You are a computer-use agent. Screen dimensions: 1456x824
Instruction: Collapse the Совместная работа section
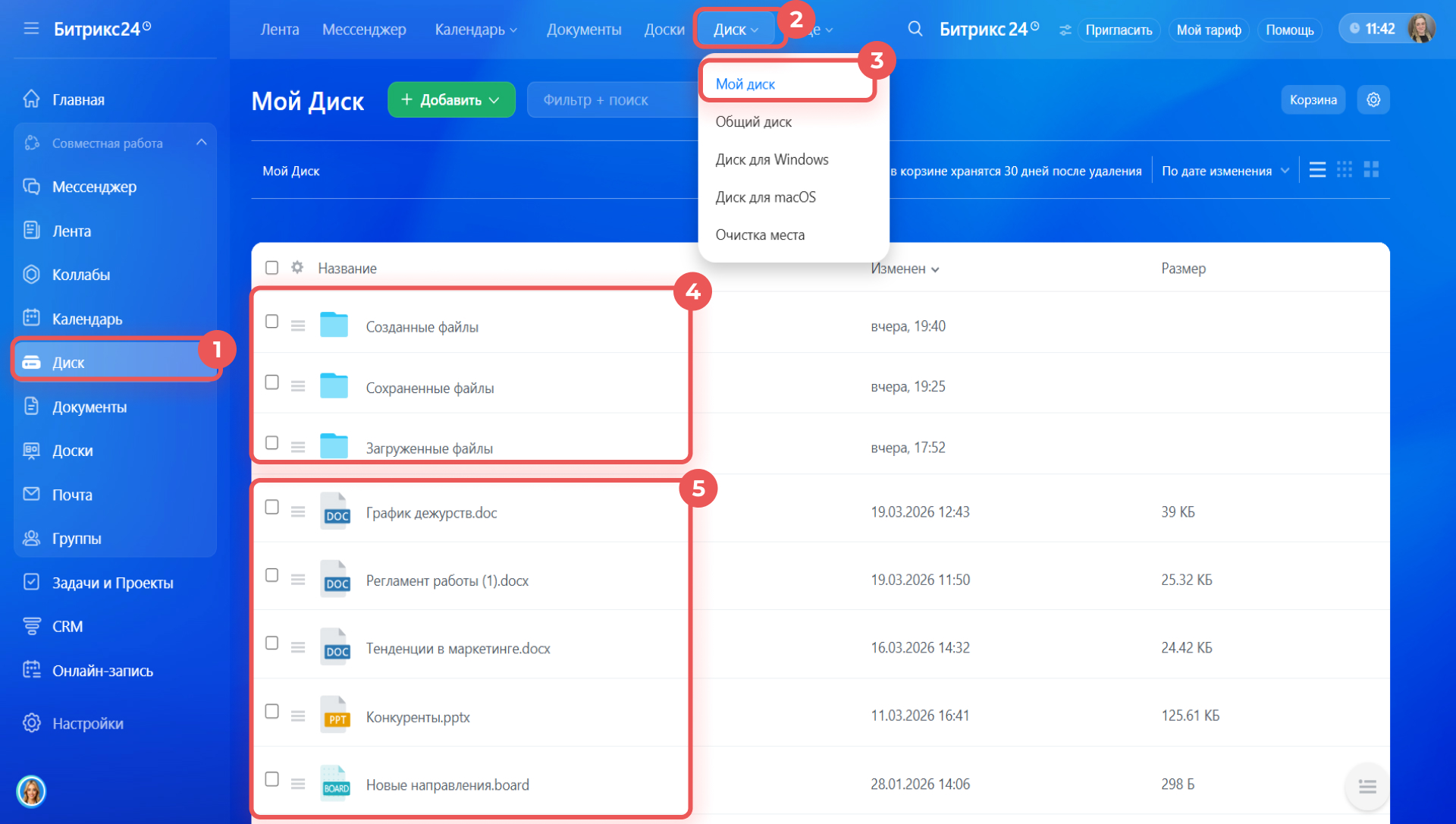201,143
